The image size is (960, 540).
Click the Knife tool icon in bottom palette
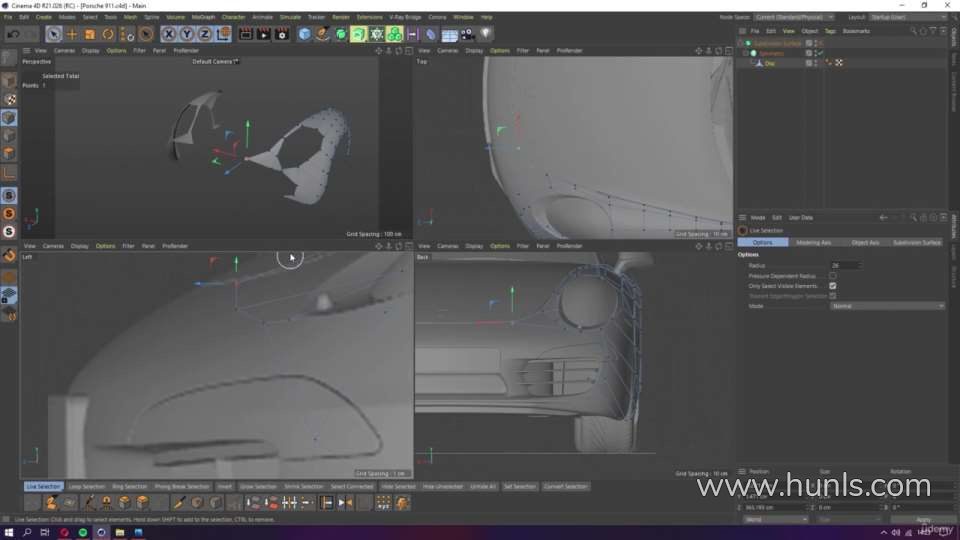coord(179,503)
